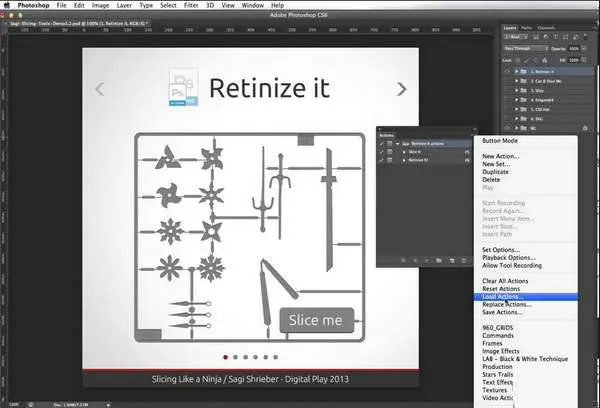The width and height of the screenshot is (600, 408).
Task: Choose Button Mode from the panel menu
Action: [x=526, y=141]
